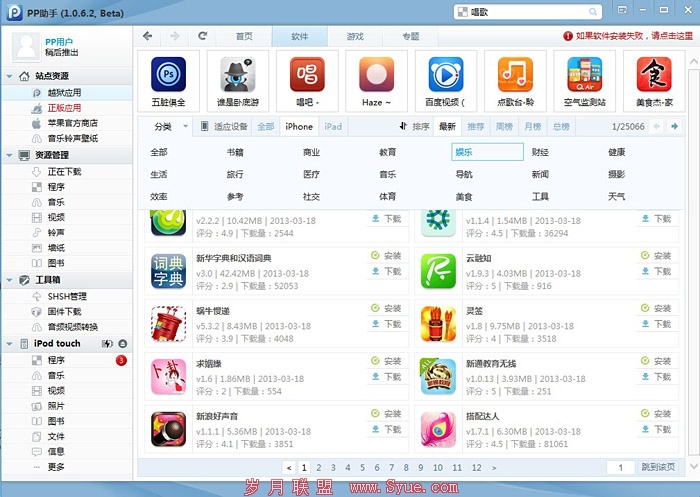
Task: Click the 唱歌 search input field
Action: (x=527, y=12)
